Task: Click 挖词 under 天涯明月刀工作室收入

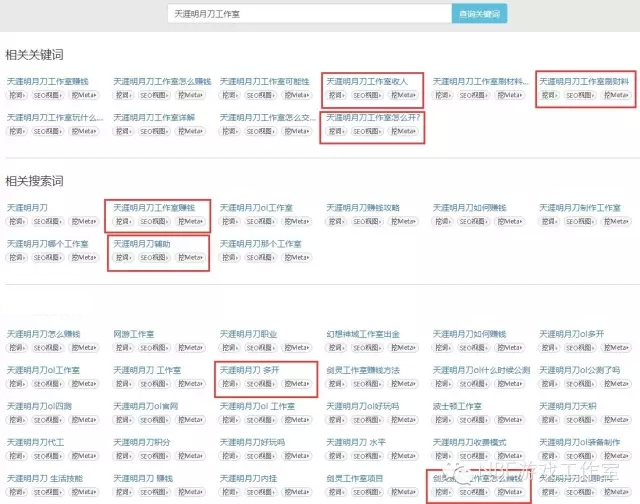Action: 336,95
